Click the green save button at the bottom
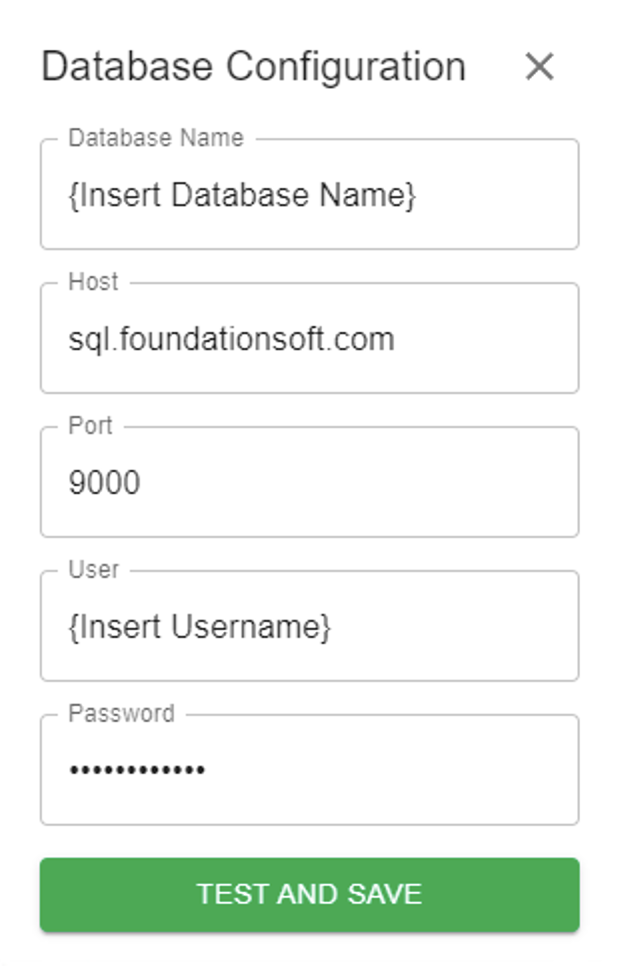 click(x=309, y=895)
